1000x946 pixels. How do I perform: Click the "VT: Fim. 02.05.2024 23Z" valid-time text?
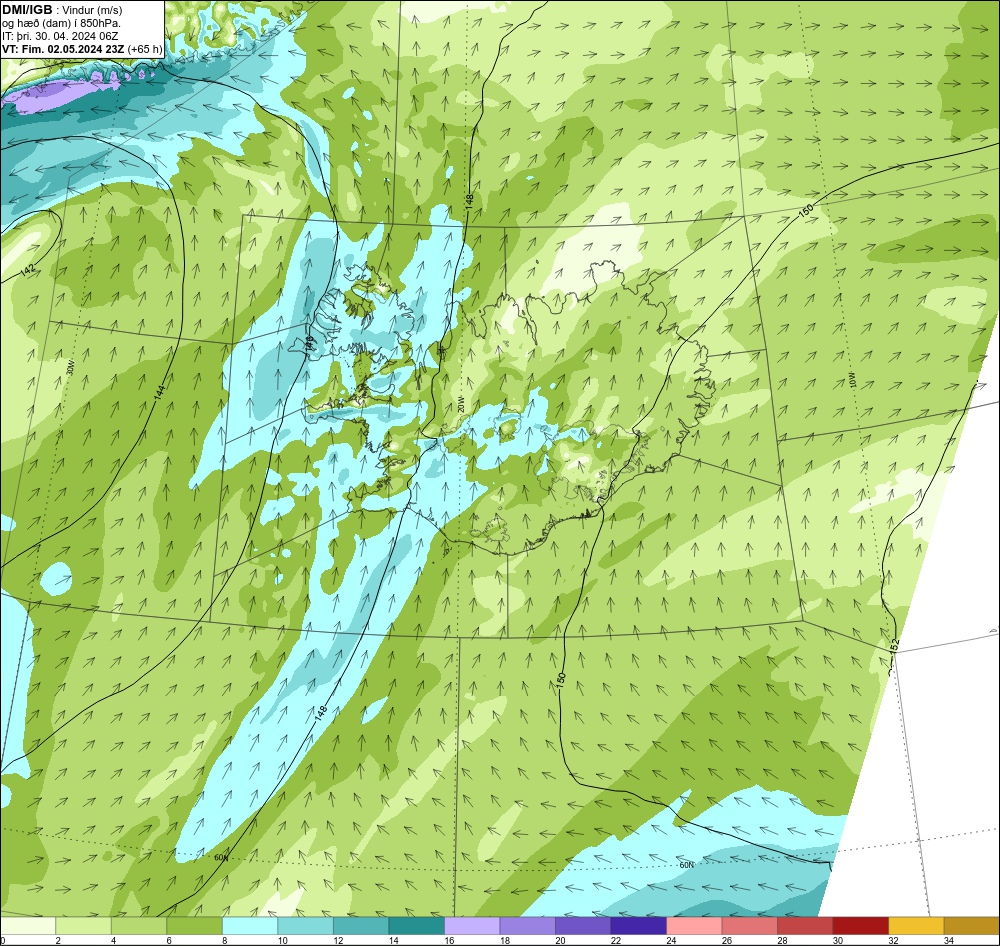(x=63, y=49)
